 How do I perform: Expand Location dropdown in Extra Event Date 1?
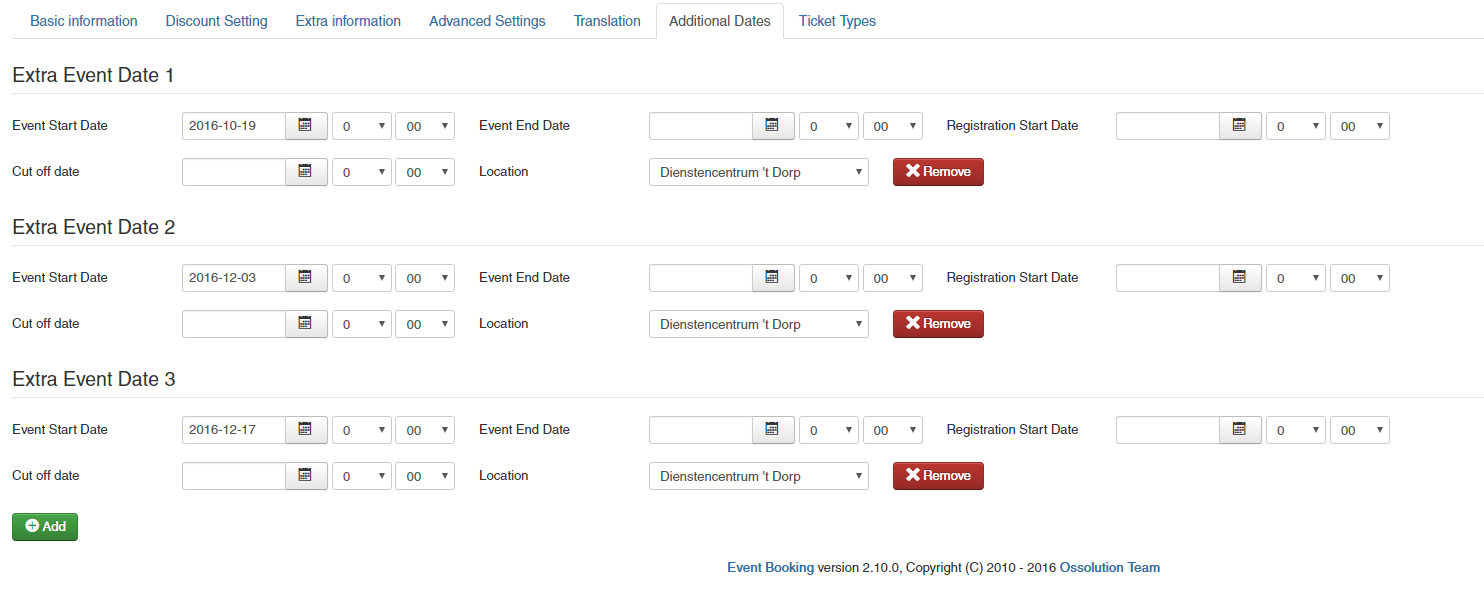tap(758, 172)
